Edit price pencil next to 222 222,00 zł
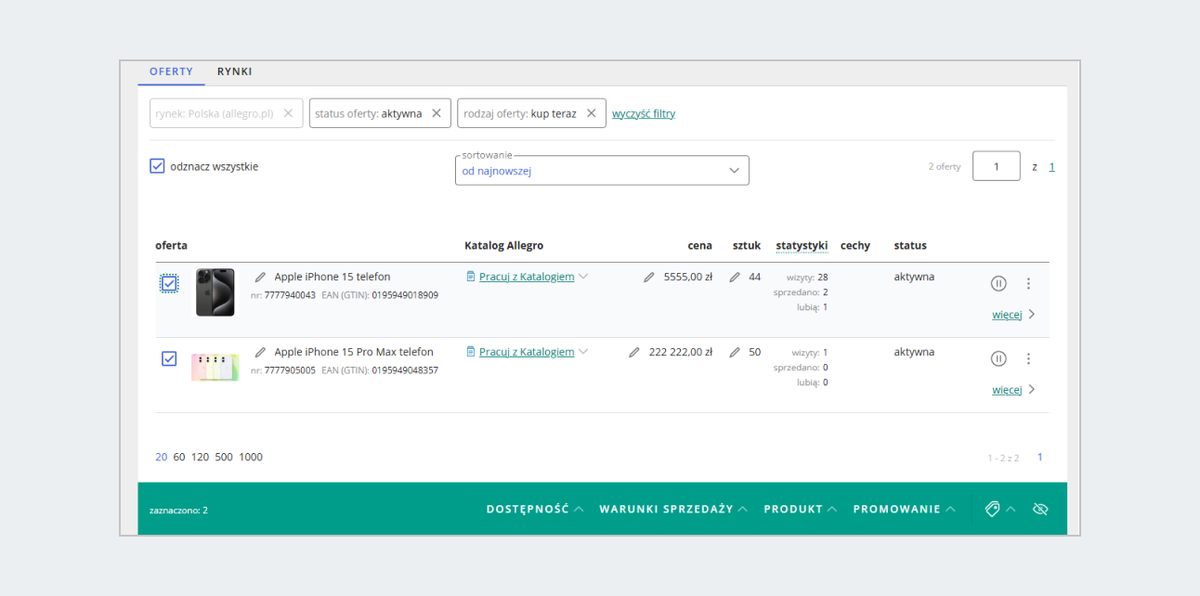This screenshot has height=596, width=1200. click(x=634, y=352)
